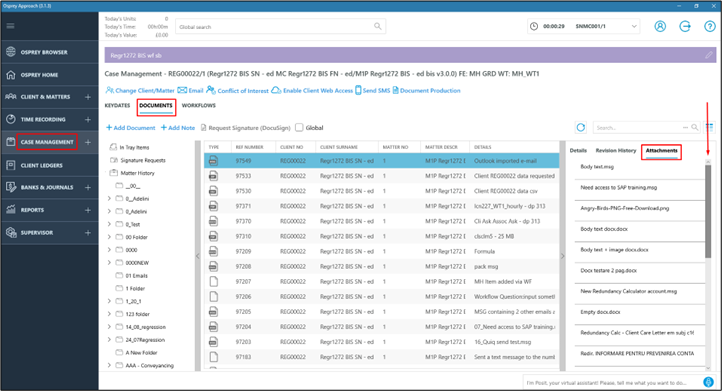Click the Email link
Screen dimensions: 722x391
coord(191,90)
